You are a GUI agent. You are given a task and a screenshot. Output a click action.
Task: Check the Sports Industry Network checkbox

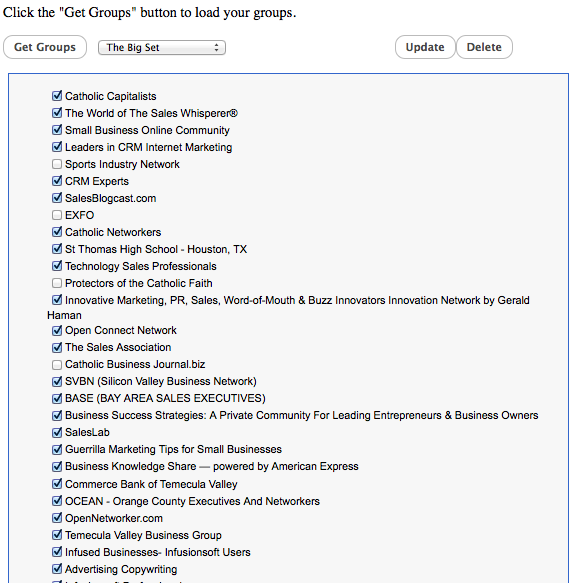tap(57, 164)
